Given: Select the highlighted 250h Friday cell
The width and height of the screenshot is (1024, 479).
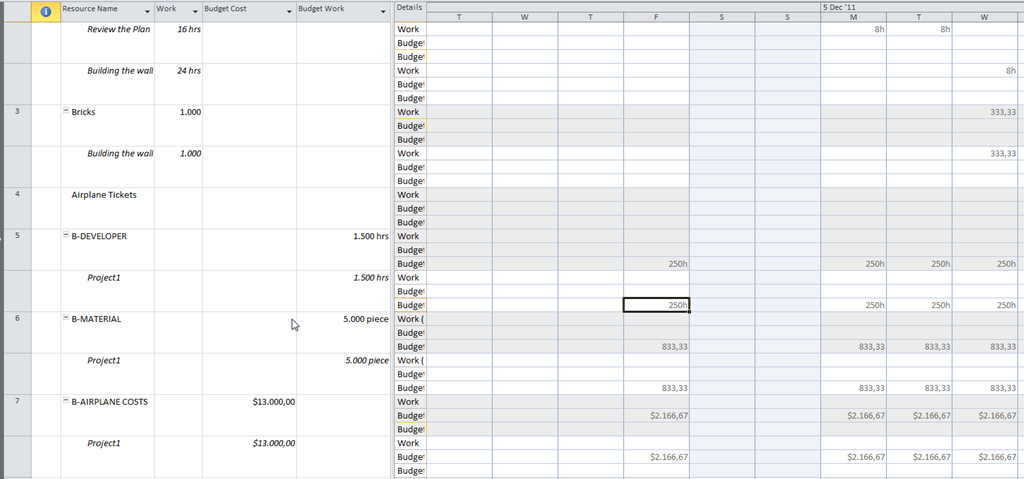Looking at the screenshot, I should 656,305.
